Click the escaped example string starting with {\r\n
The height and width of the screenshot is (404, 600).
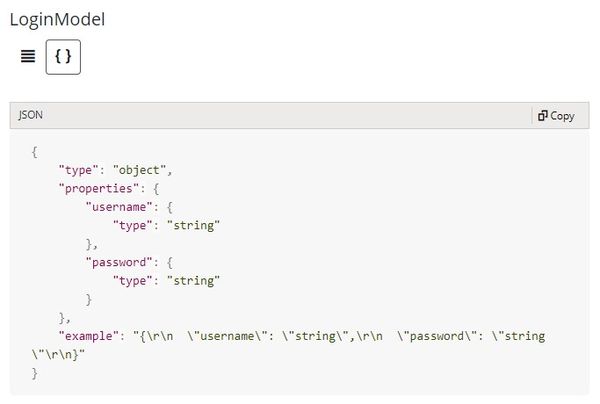pos(339,336)
